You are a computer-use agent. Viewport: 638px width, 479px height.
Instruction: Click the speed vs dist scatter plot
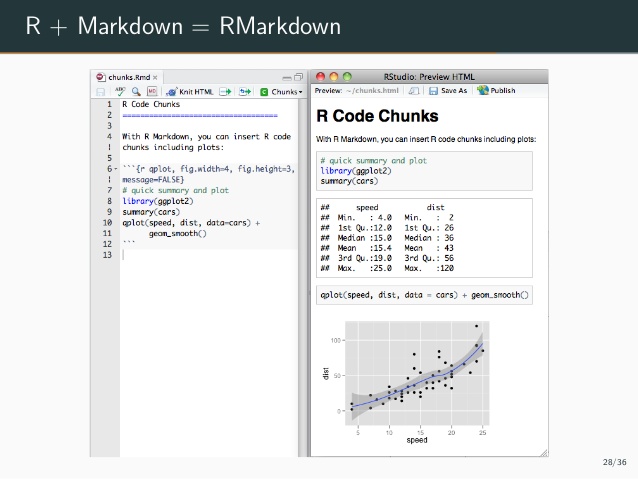[x=409, y=381]
